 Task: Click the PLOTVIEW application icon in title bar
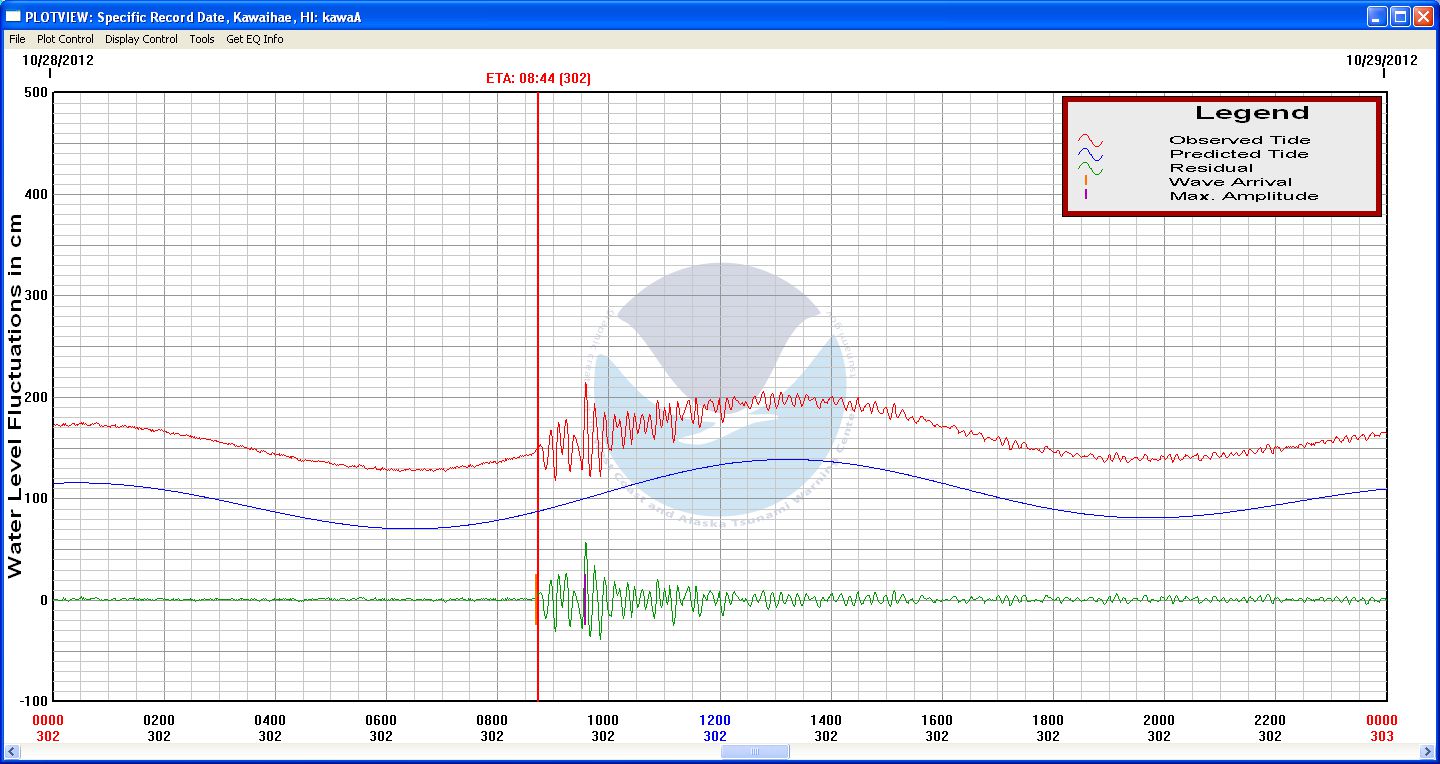(13, 16)
